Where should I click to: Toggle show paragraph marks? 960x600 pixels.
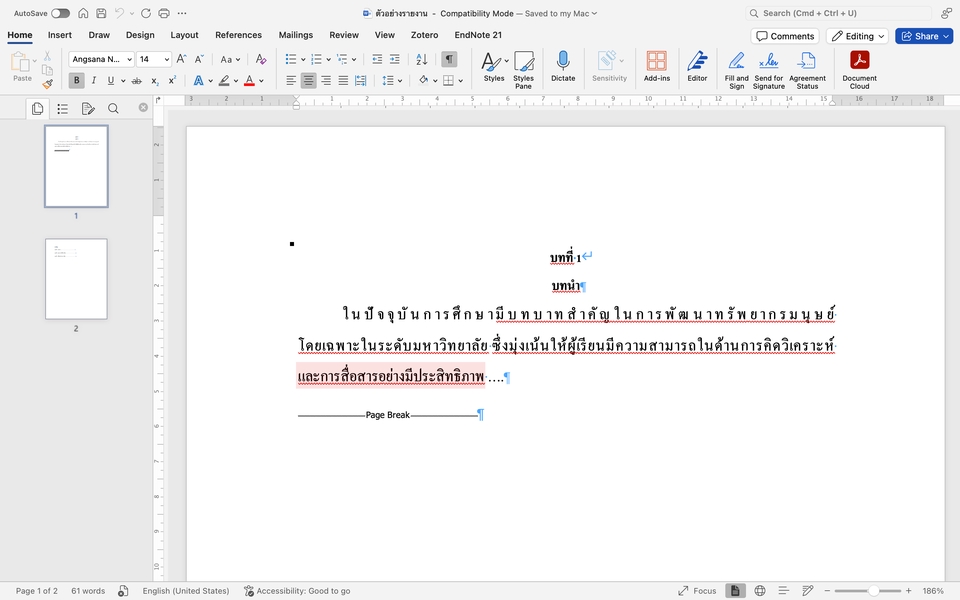click(449, 59)
